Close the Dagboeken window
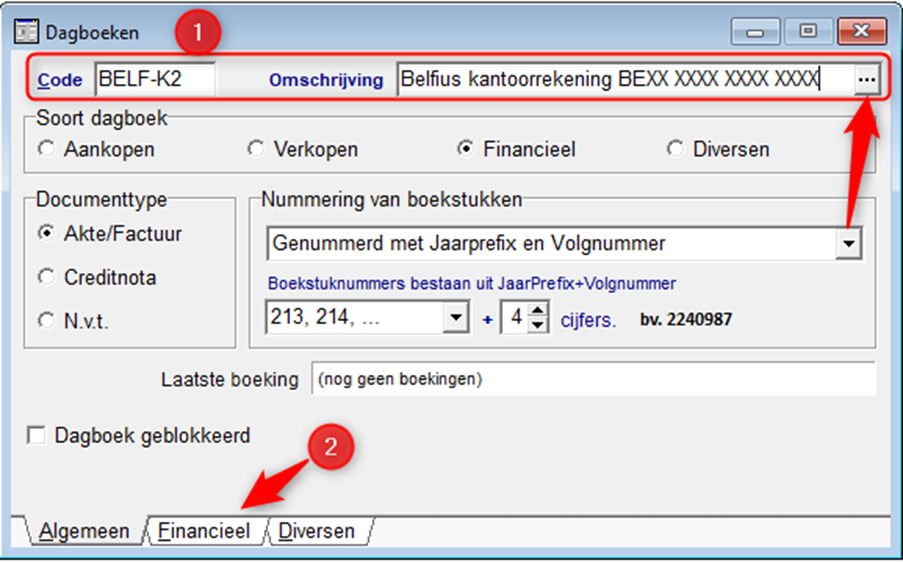This screenshot has width=903, height=563. (x=862, y=32)
